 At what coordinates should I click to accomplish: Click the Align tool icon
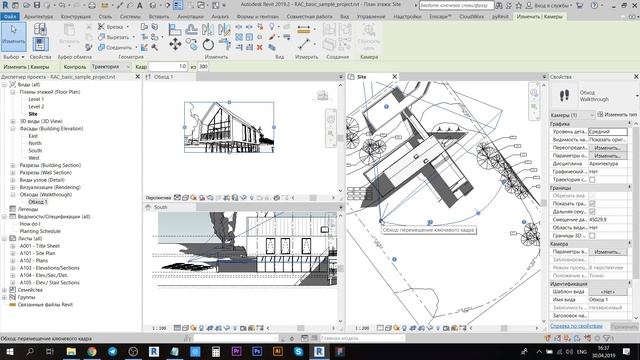click(175, 29)
